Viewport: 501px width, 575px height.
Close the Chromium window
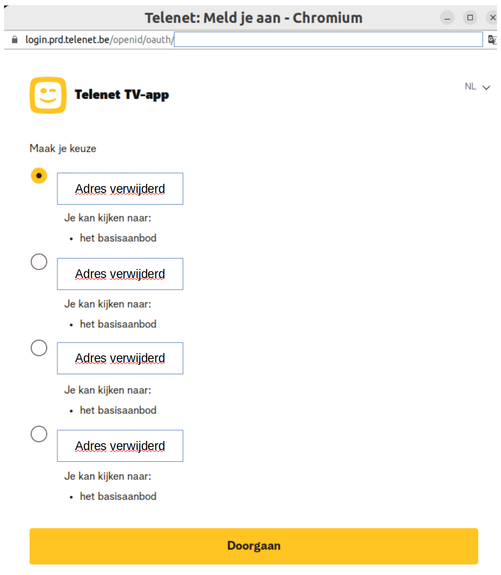(x=493, y=18)
